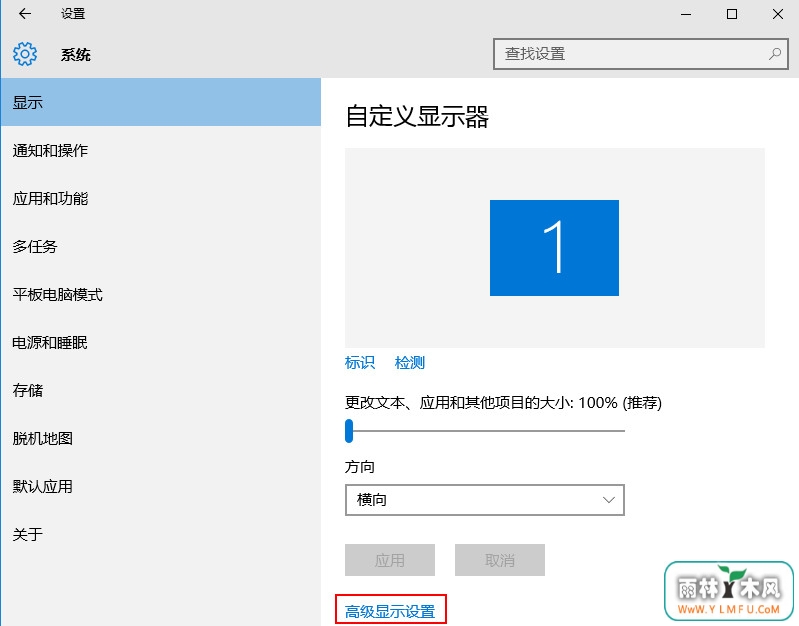
Task: Go to 应用和功能 section
Action: tap(161, 198)
